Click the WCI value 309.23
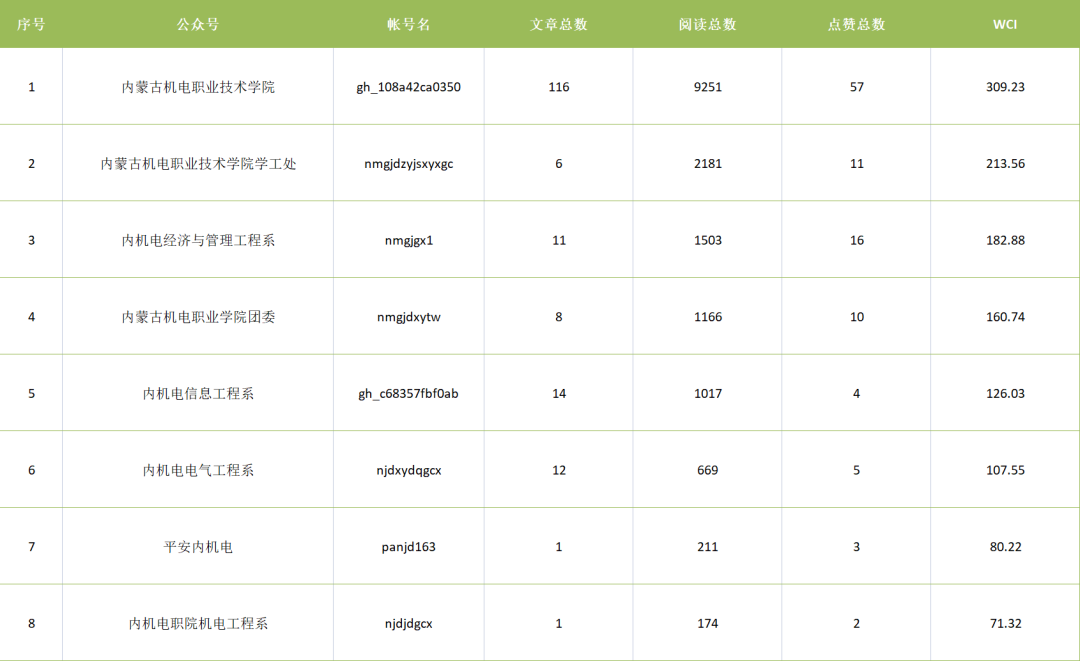 1005,87
